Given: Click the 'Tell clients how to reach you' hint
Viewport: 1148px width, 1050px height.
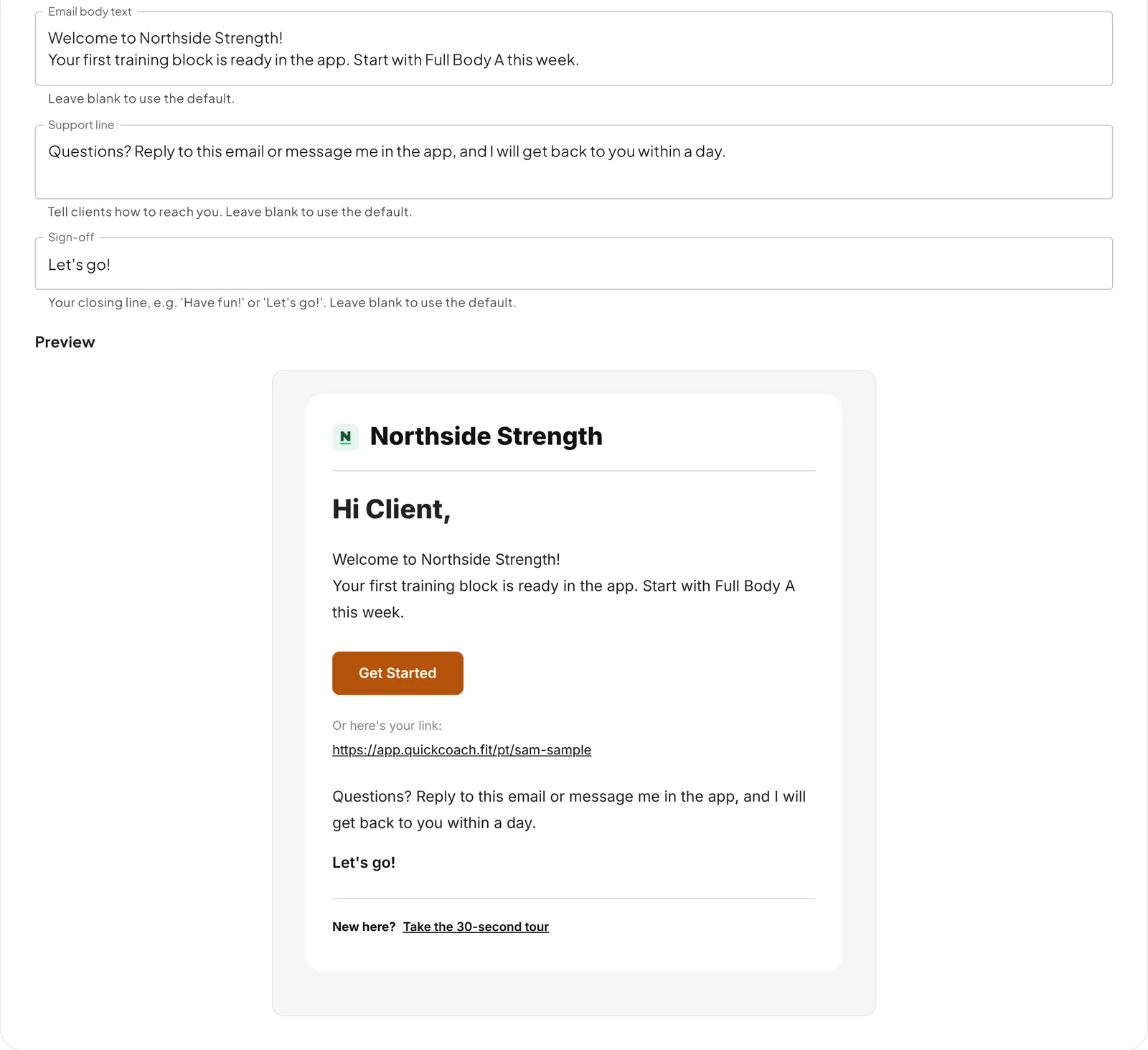Looking at the screenshot, I should 230,212.
